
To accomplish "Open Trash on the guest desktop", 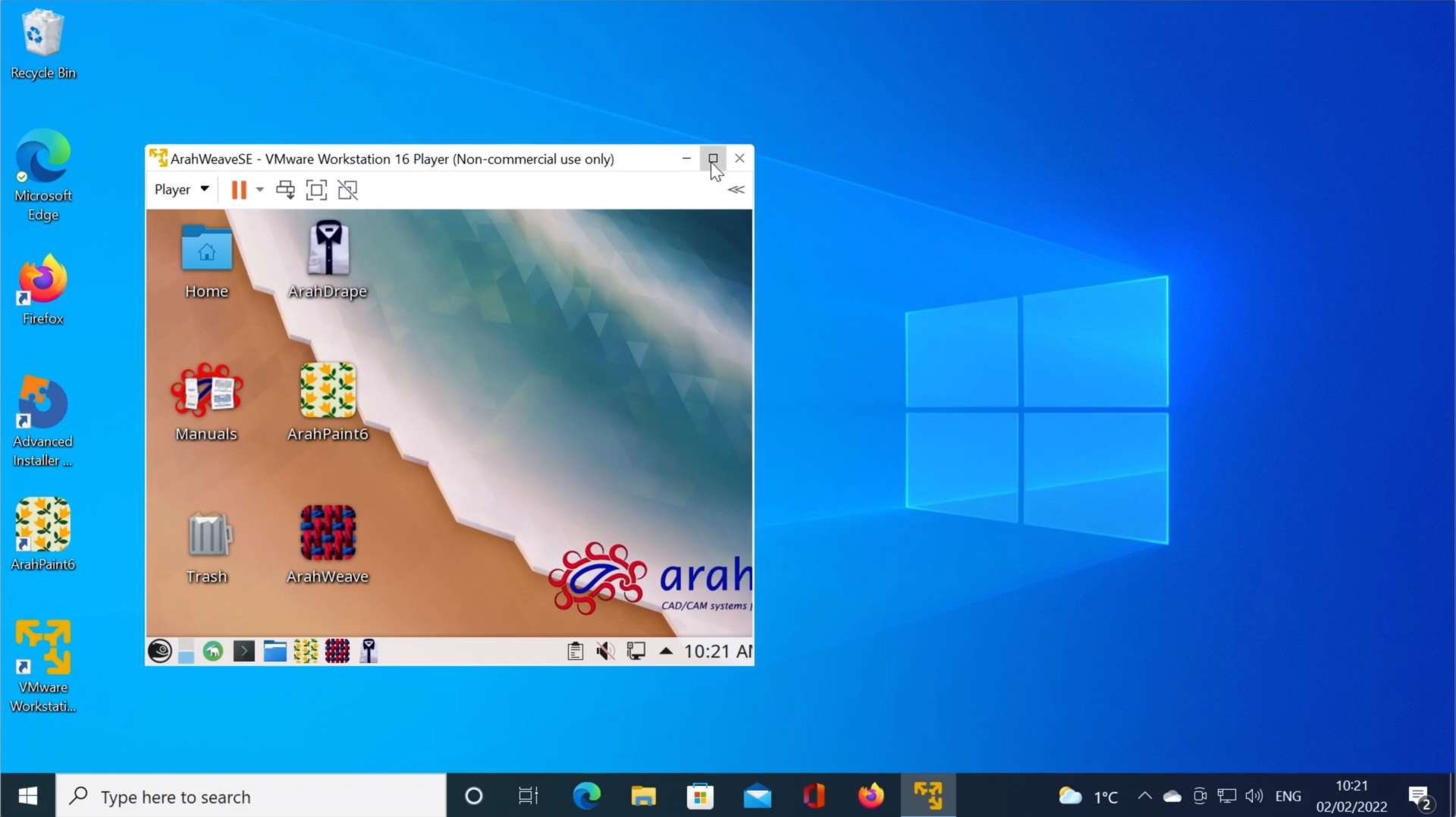I will (x=206, y=546).
